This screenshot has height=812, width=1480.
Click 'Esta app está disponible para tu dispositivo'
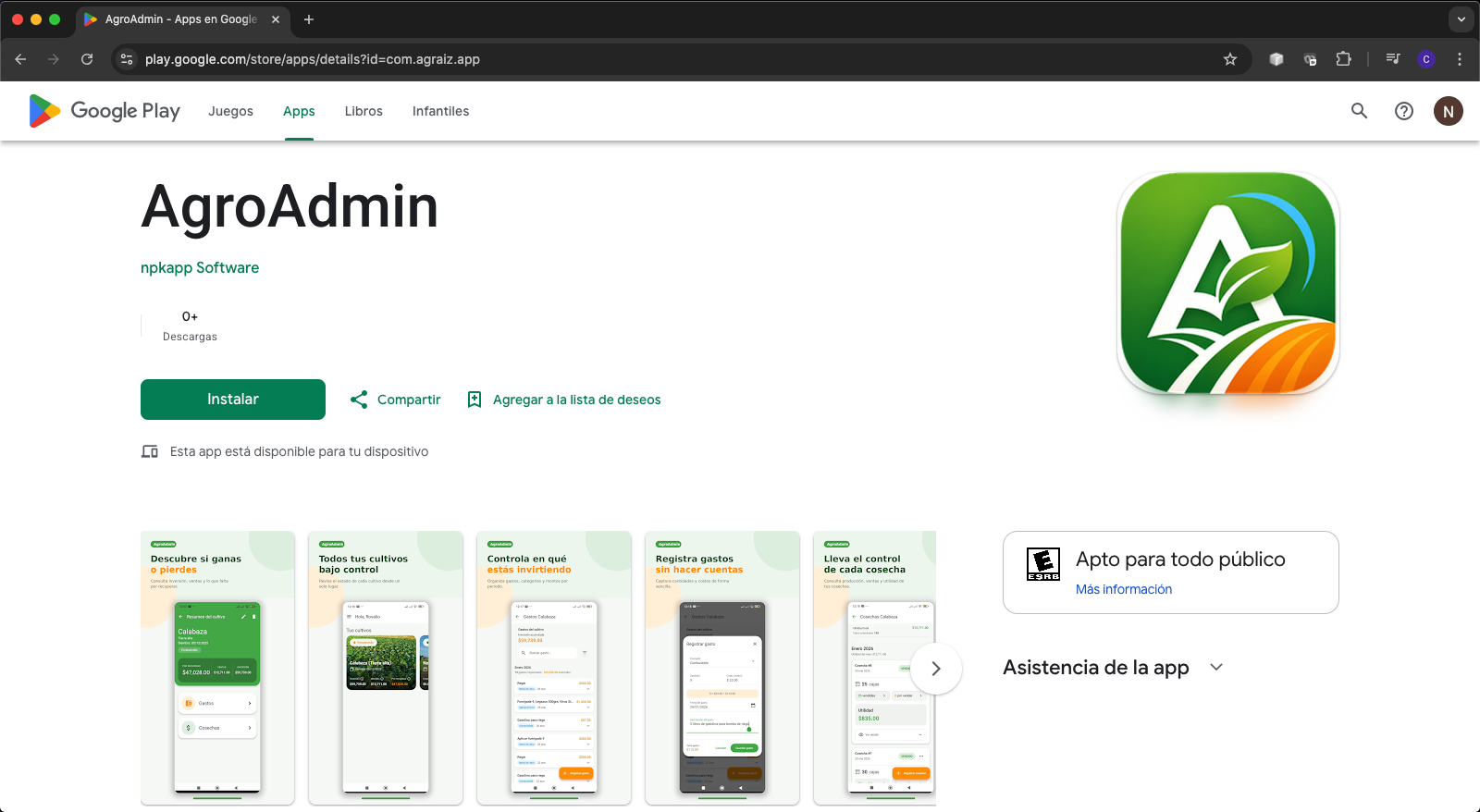pos(299,451)
